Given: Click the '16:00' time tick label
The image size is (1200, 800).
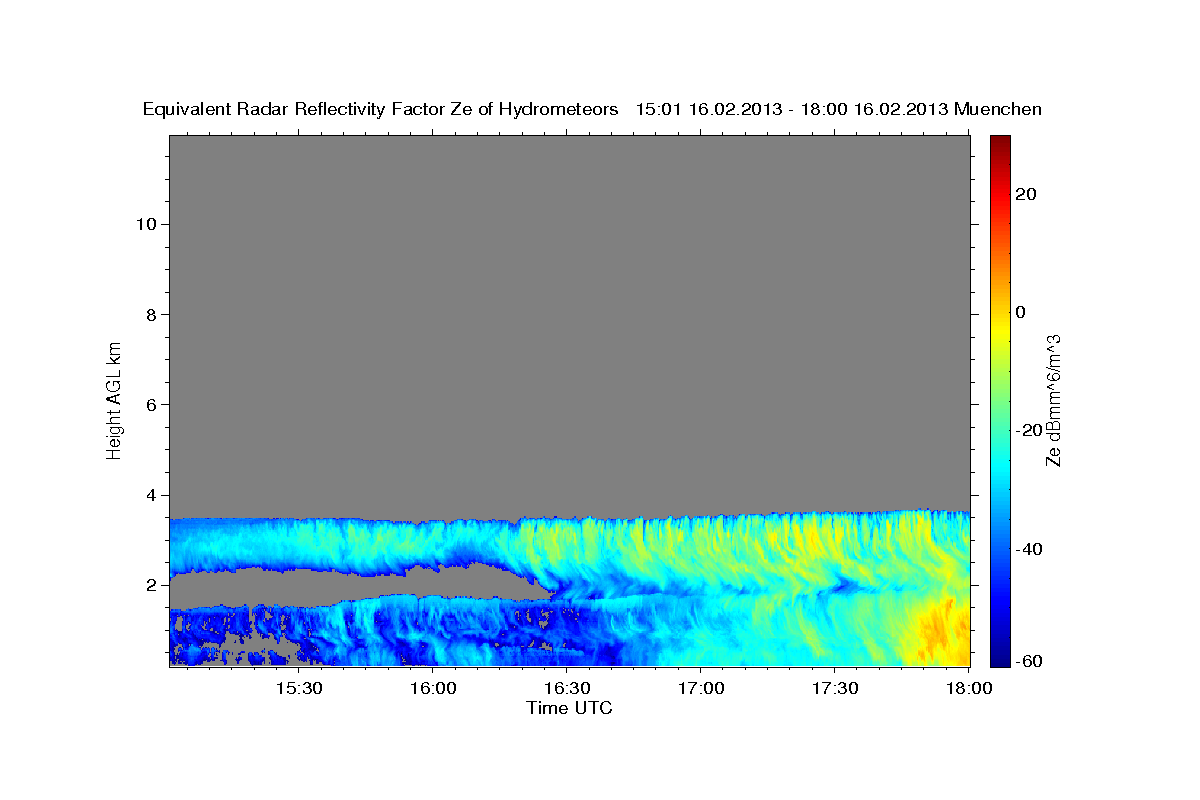Looking at the screenshot, I should coord(433,688).
